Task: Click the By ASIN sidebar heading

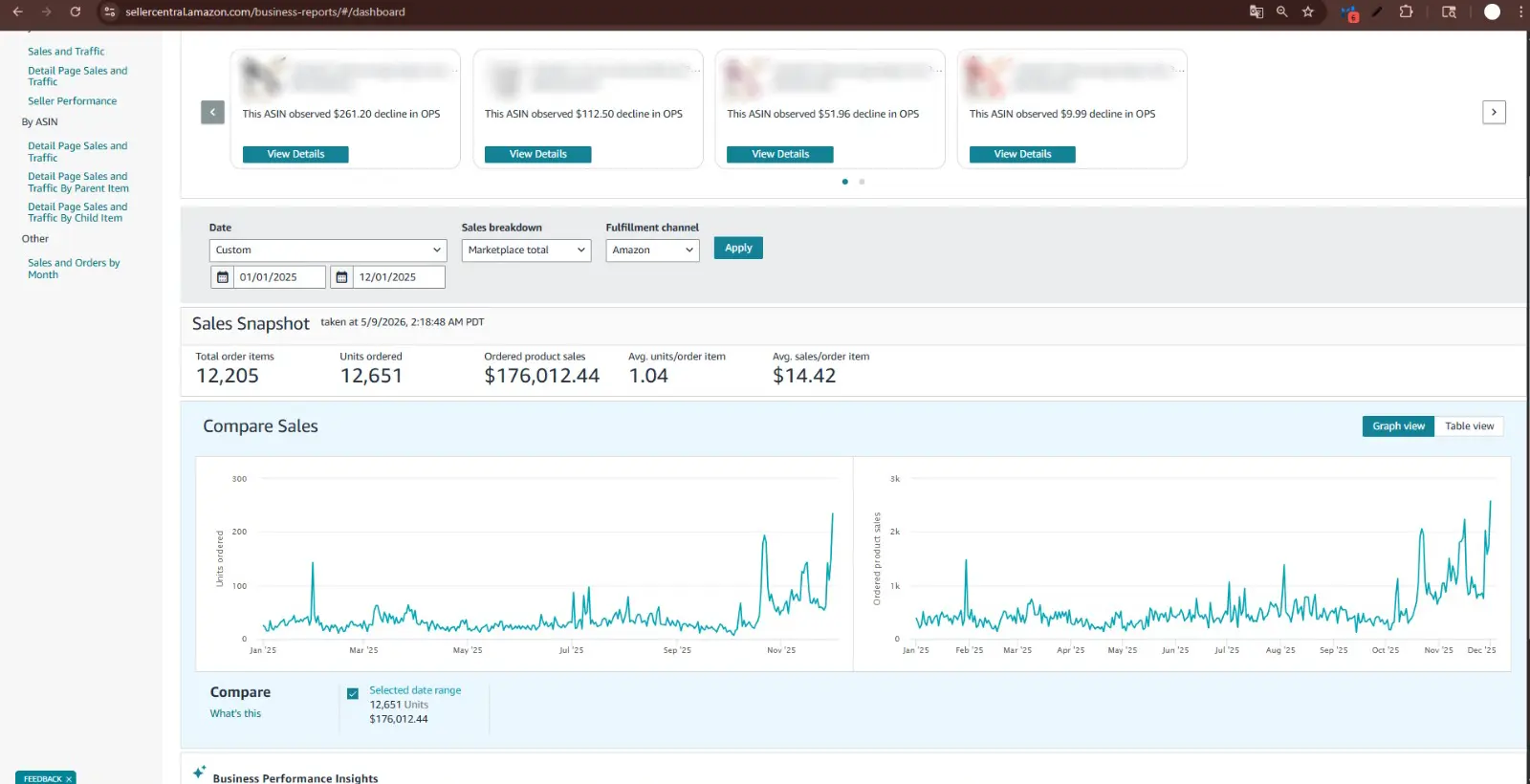Action: 40,122
